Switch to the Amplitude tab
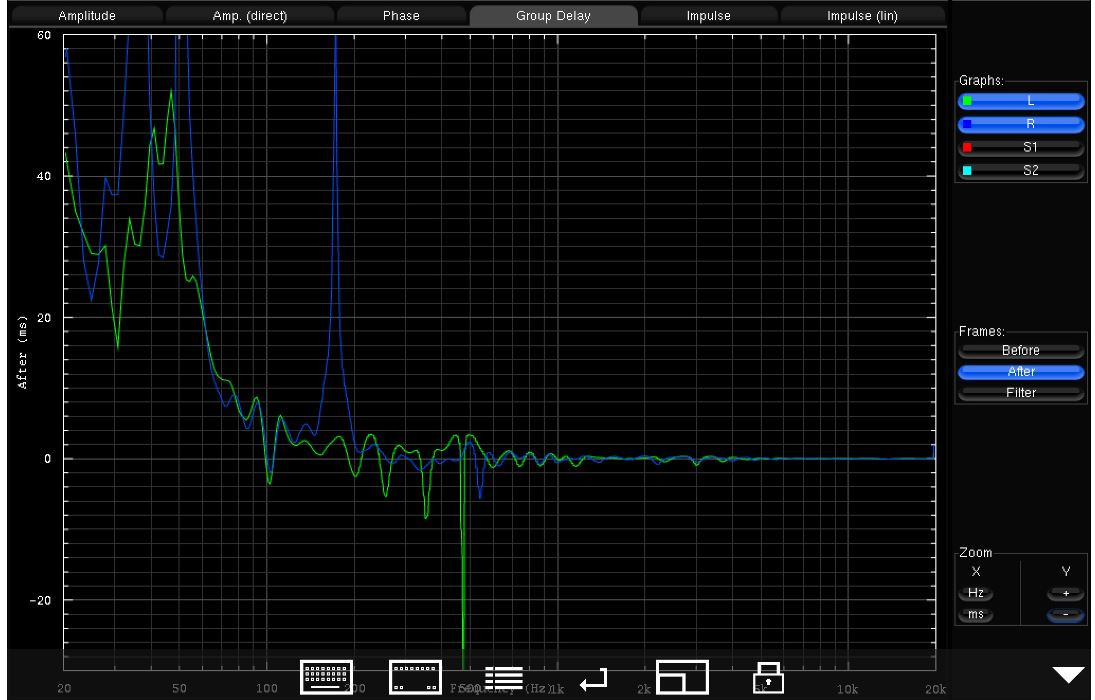 [86, 16]
